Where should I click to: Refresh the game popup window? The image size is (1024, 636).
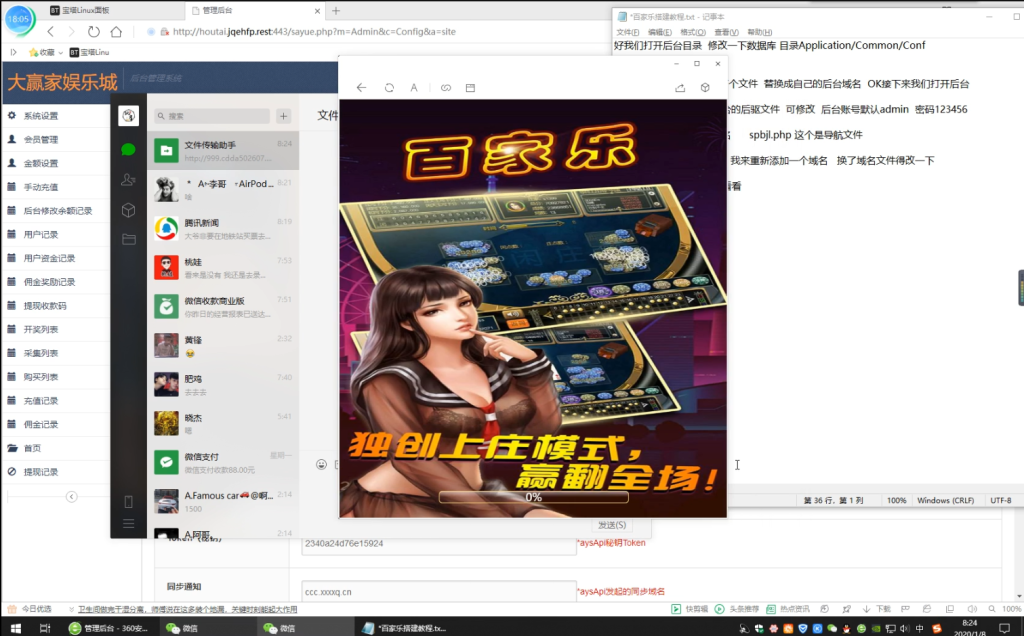389,87
